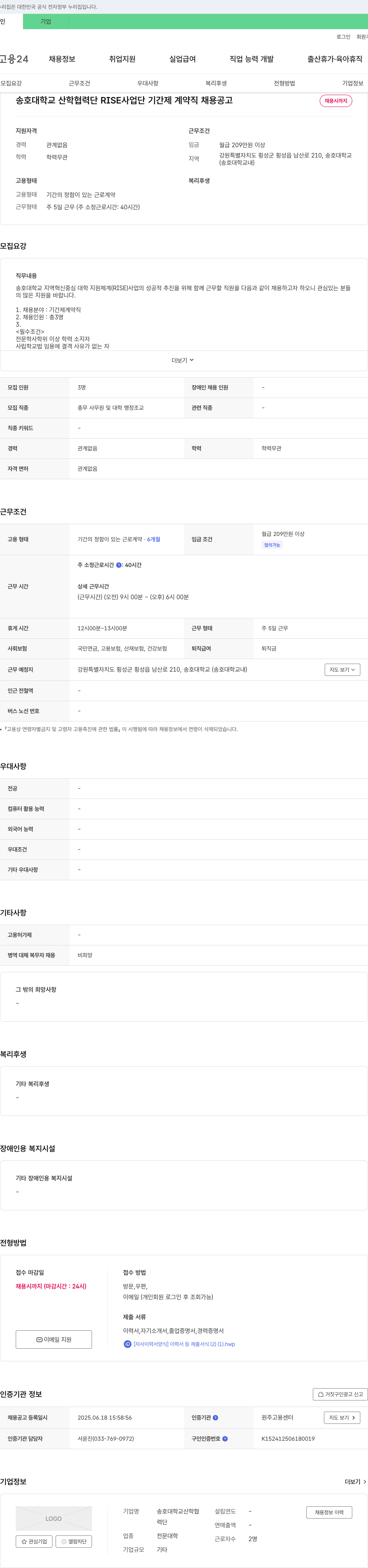
Task: Jump to 모집요강 section tab
Action: 11,84
